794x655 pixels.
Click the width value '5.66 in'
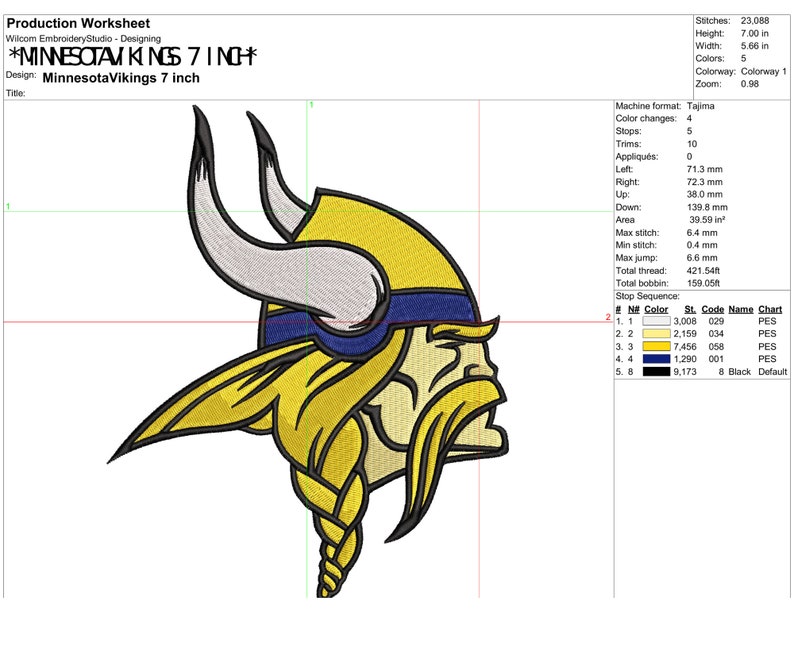tap(755, 46)
